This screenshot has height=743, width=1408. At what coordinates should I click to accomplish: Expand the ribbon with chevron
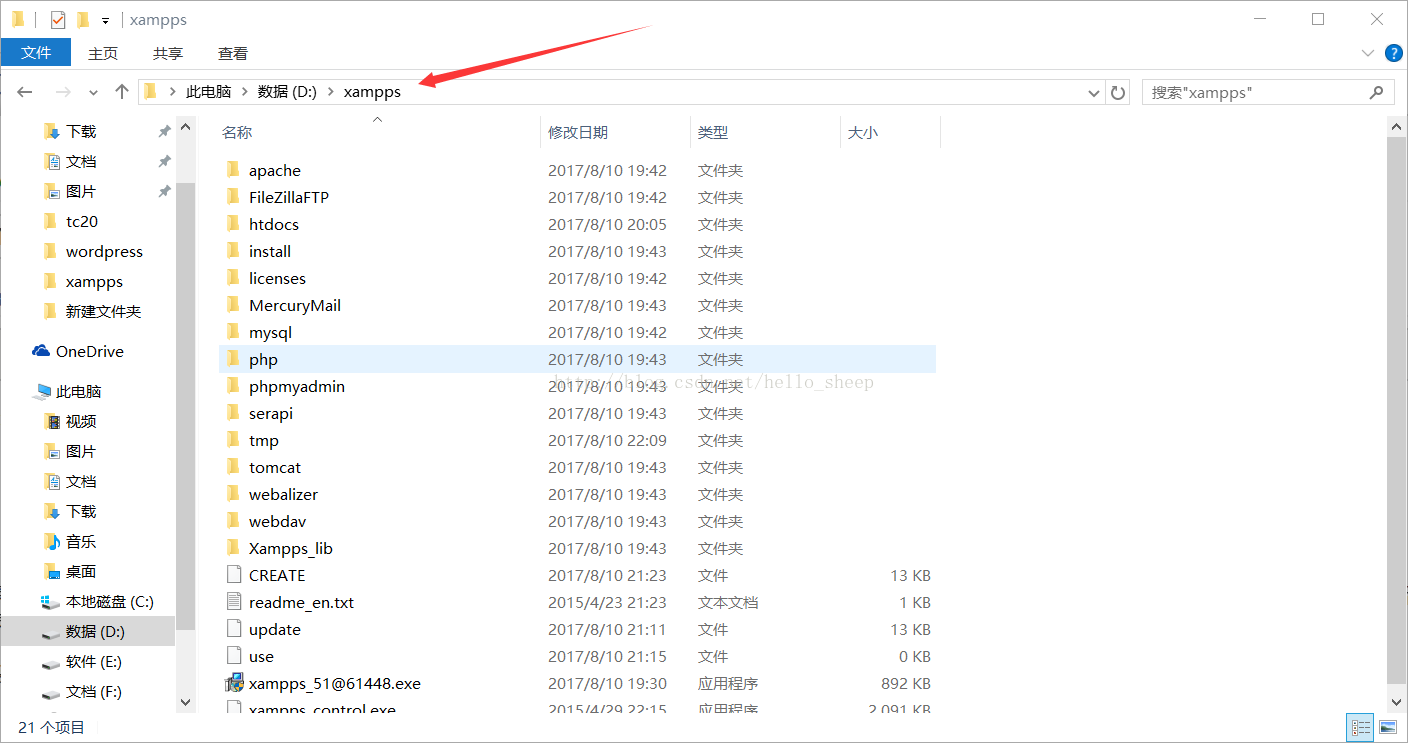(x=1368, y=53)
